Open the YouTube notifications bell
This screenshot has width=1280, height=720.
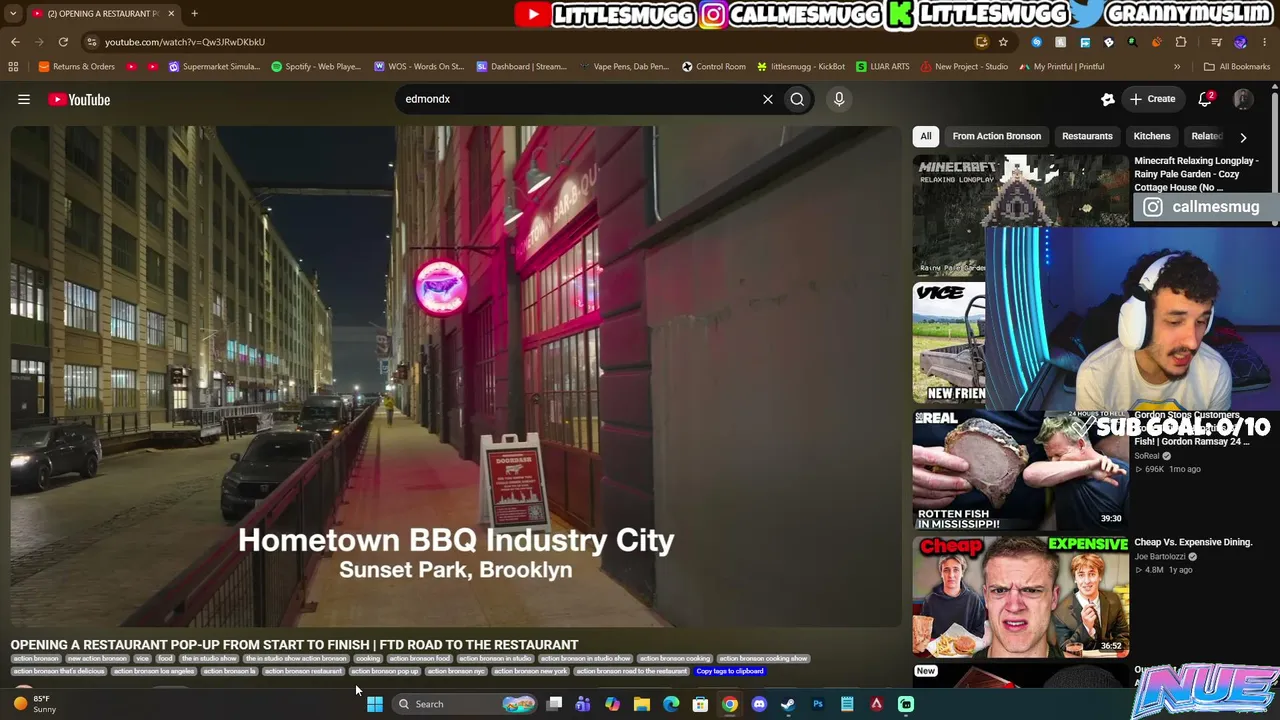coord(1206,99)
